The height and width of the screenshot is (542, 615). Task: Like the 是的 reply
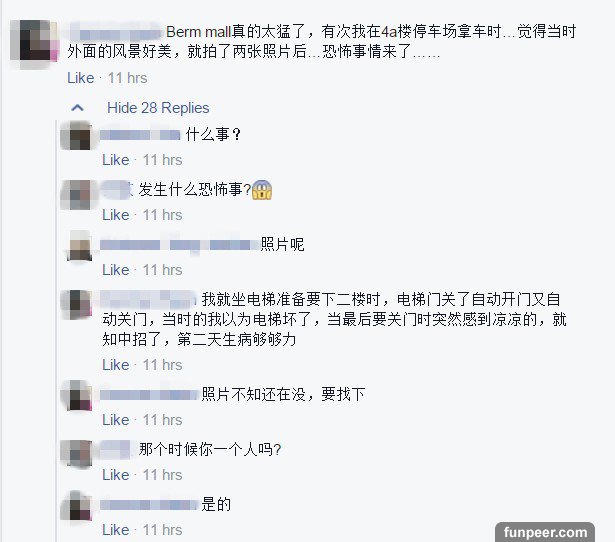coord(116,530)
